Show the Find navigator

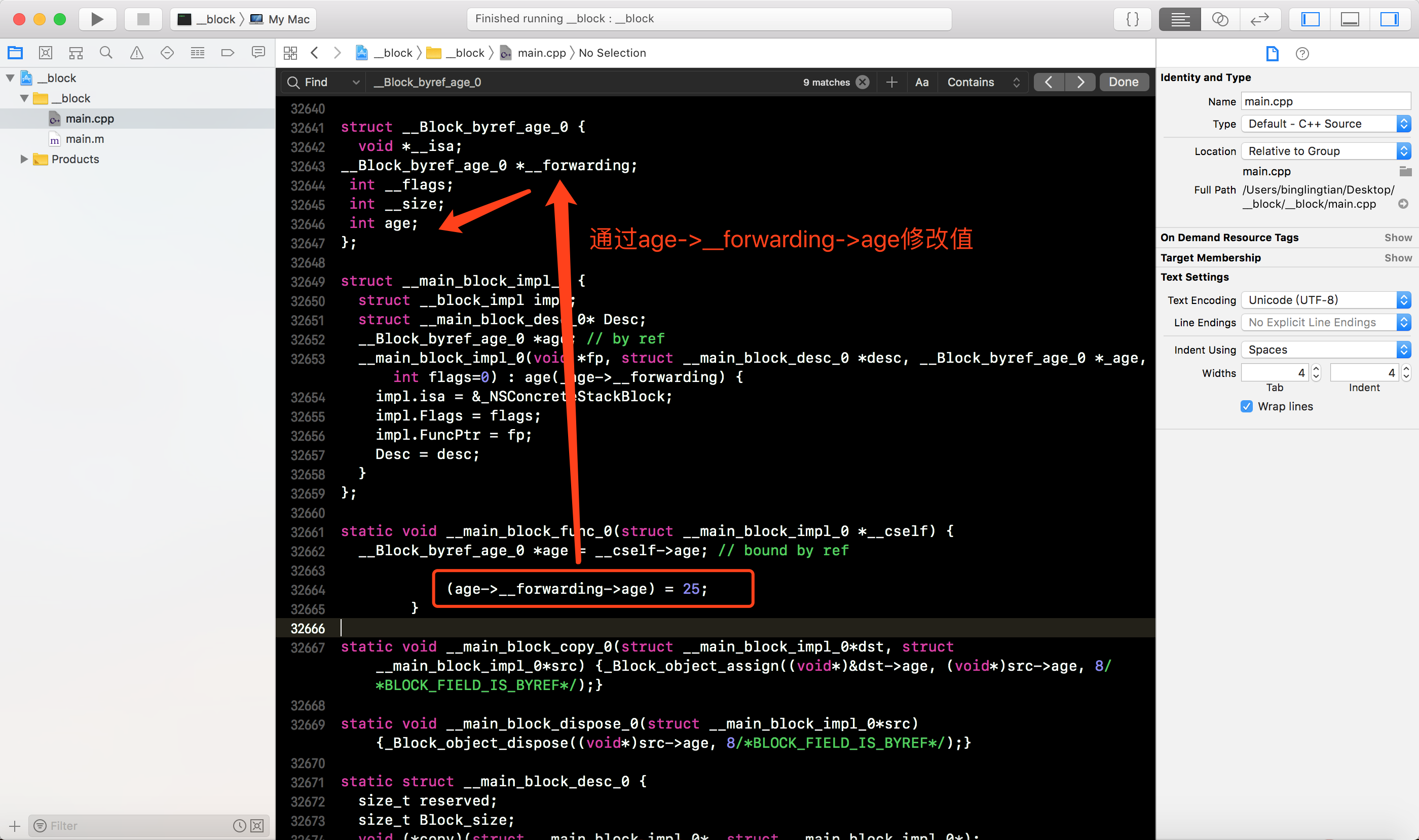[x=106, y=53]
